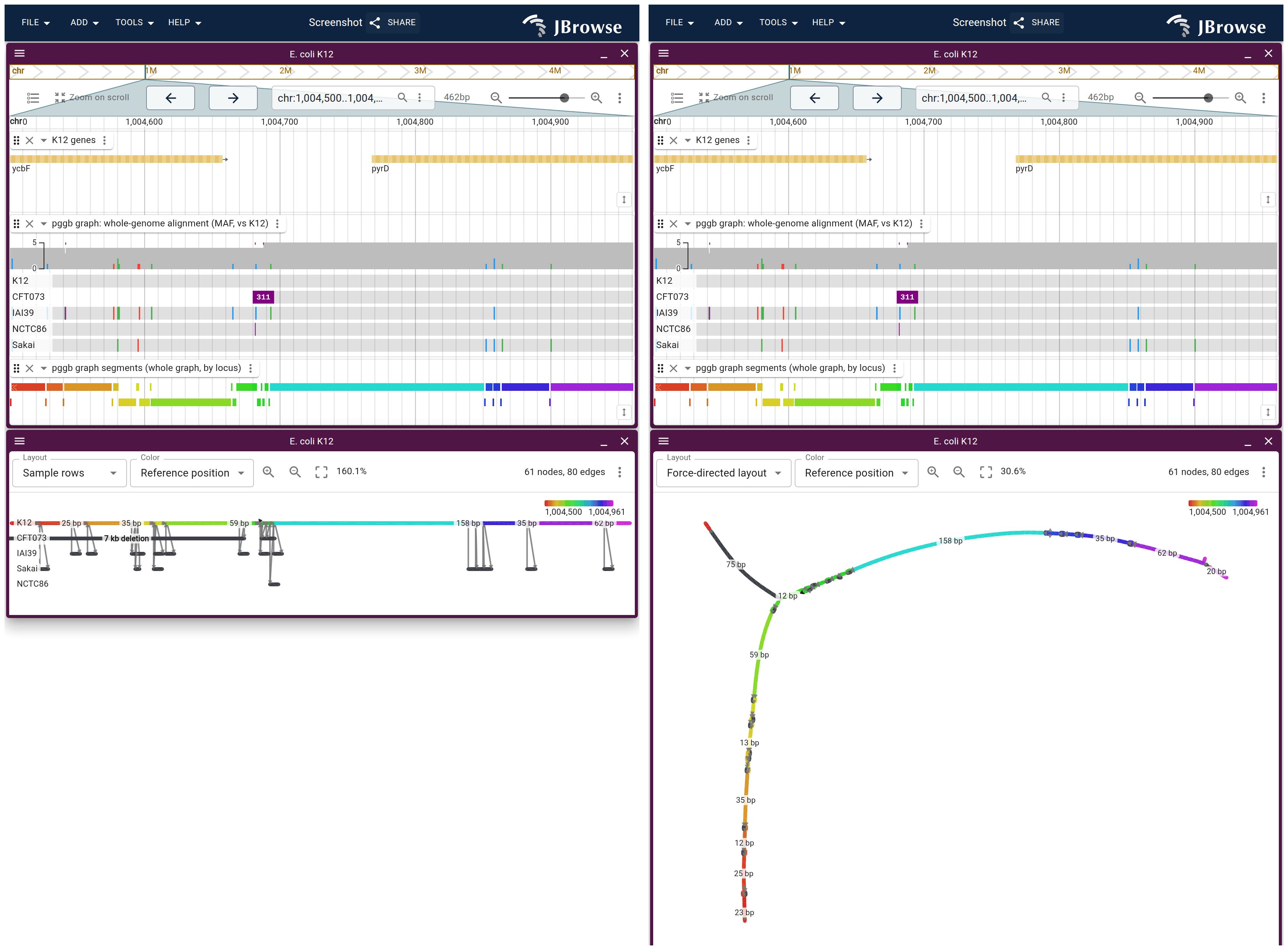Click ycbF gene label in right window
The image size is (1288, 950).
[x=665, y=169]
